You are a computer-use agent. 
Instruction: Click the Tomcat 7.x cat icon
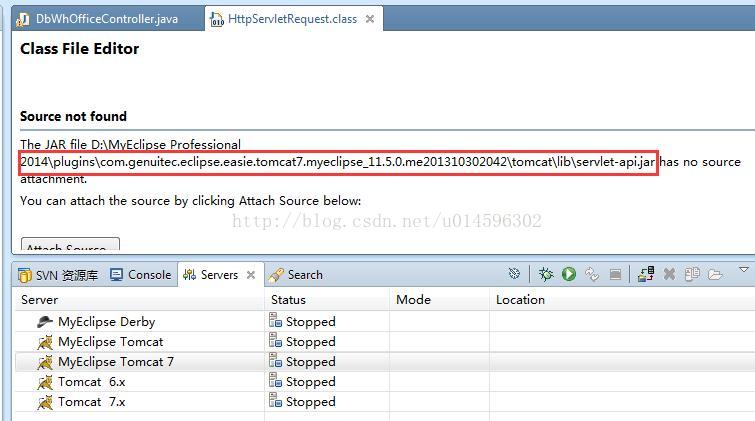(x=45, y=402)
